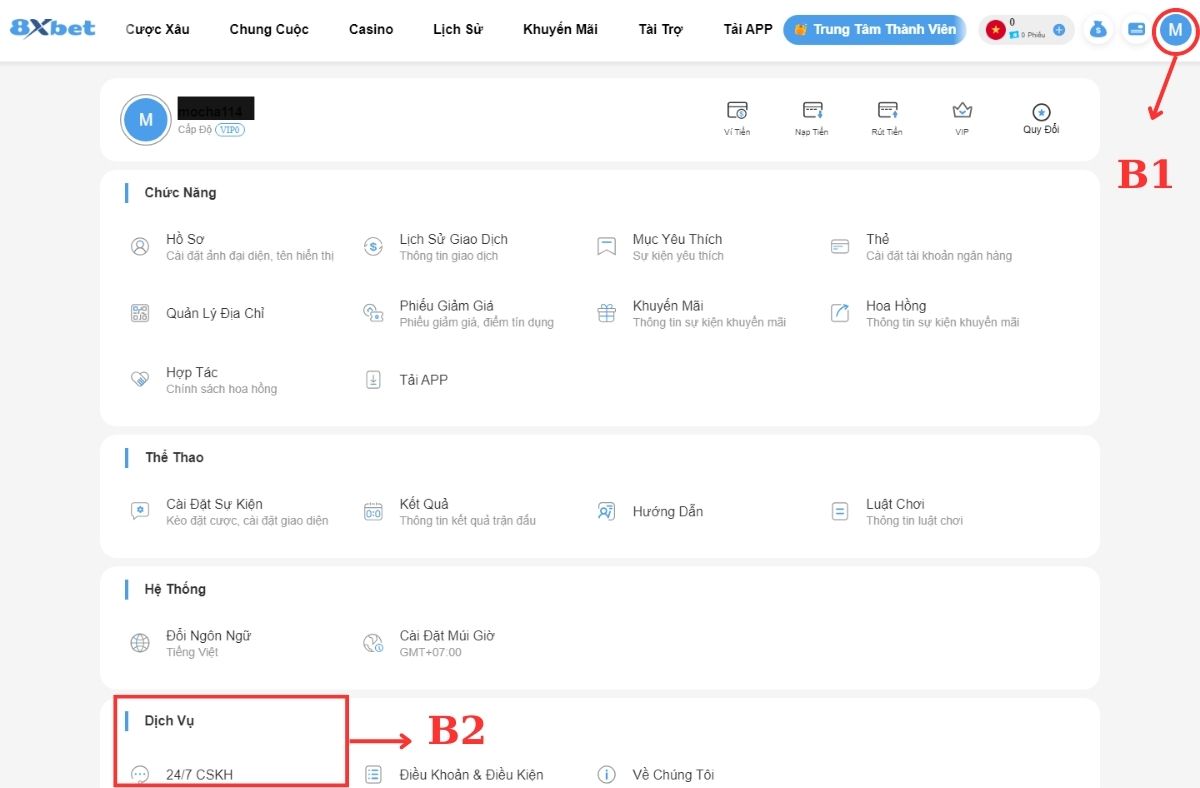Click the 24/7 CSKH support chat icon
This screenshot has height=788, width=1200.
point(139,774)
